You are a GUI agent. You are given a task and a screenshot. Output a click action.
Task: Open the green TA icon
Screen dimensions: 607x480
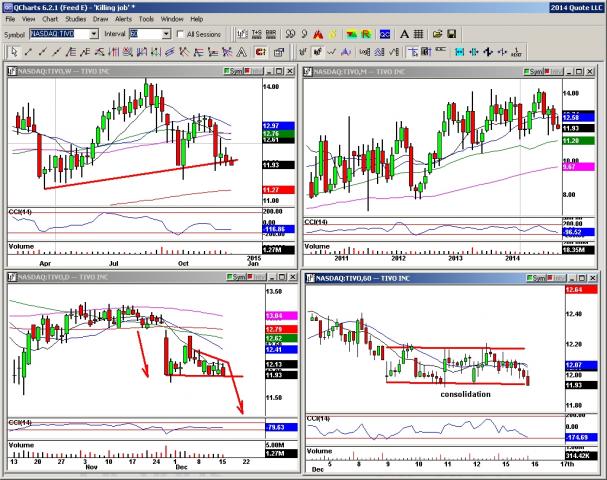[352, 34]
